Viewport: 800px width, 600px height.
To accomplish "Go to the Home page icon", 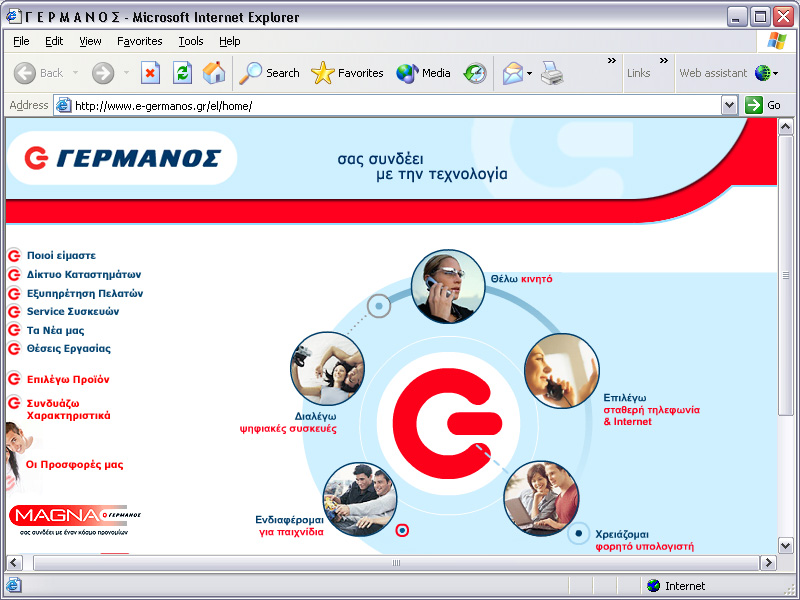I will (214, 73).
